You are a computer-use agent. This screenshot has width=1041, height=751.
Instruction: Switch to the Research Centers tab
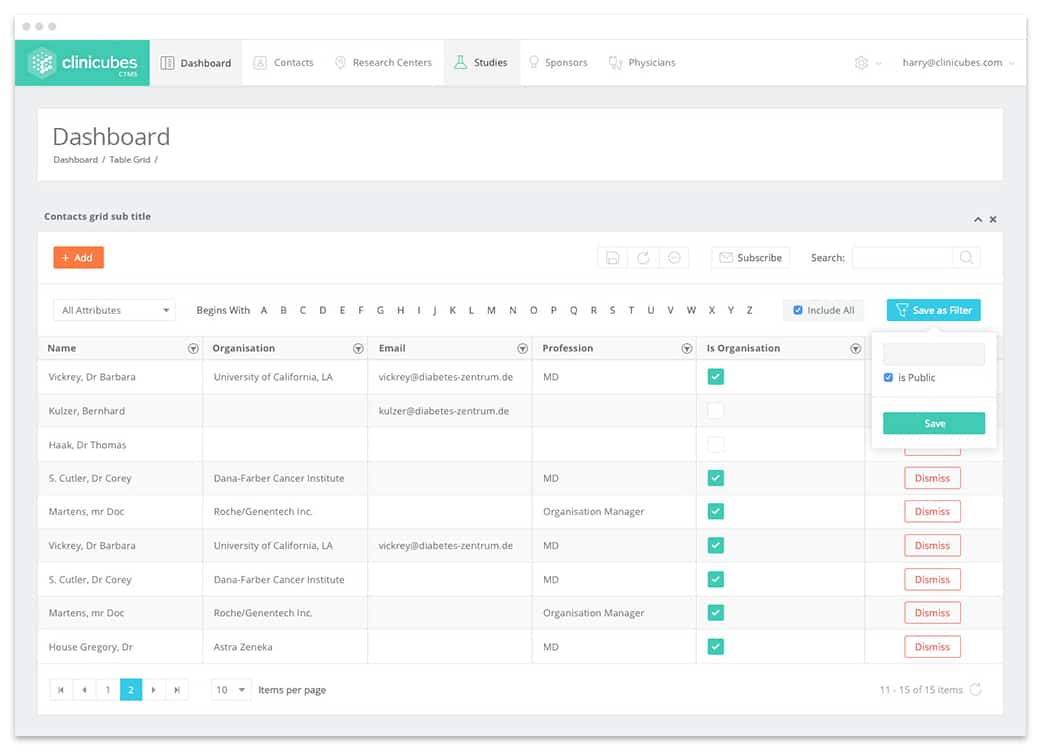coord(383,62)
